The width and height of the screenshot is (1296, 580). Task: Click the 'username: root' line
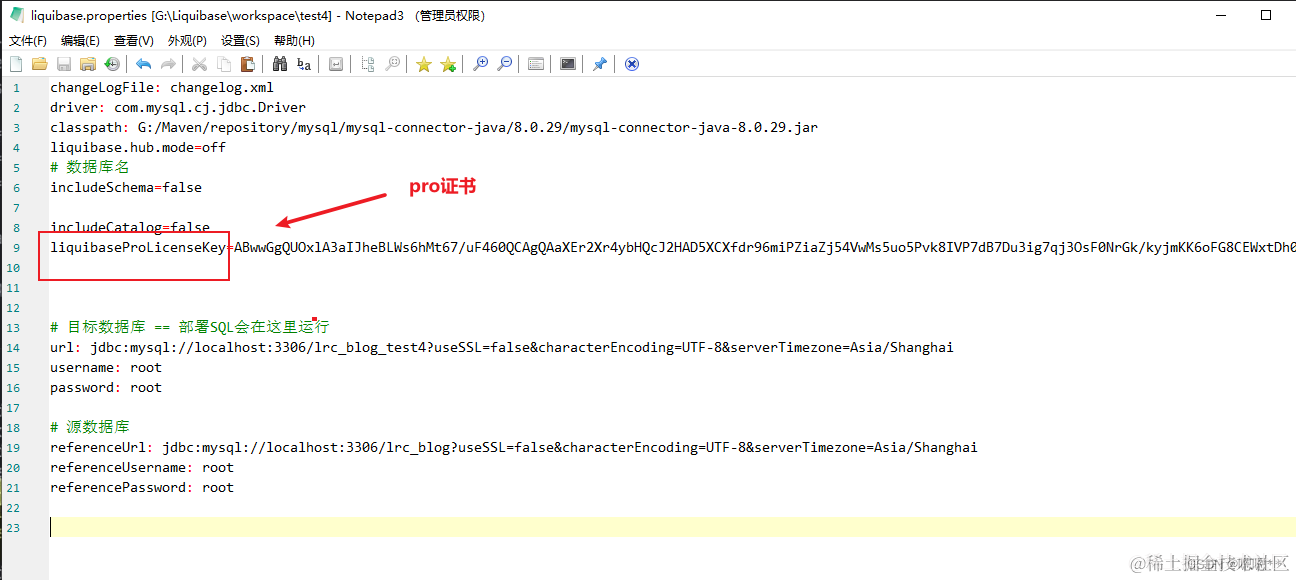pyautogui.click(x=106, y=367)
